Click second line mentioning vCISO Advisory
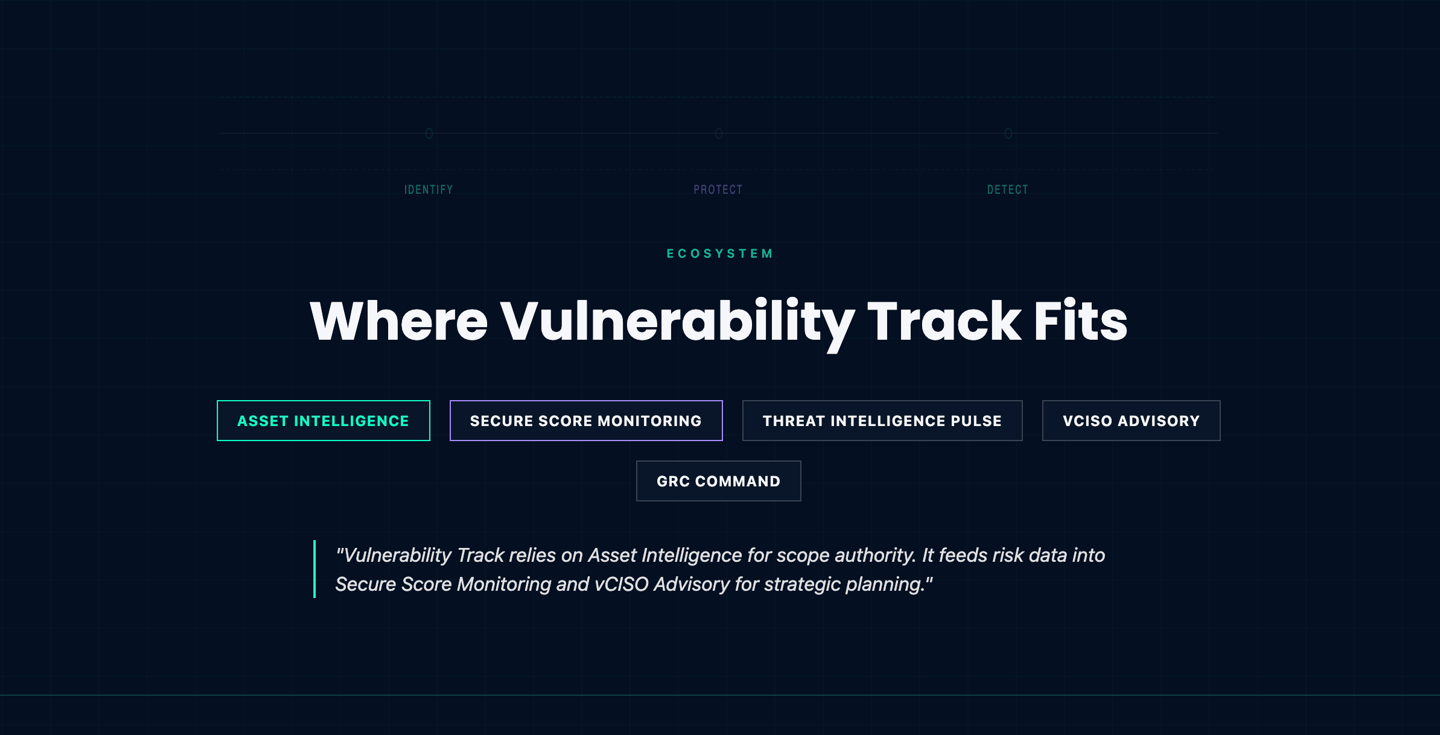This screenshot has width=1440, height=735. click(633, 584)
